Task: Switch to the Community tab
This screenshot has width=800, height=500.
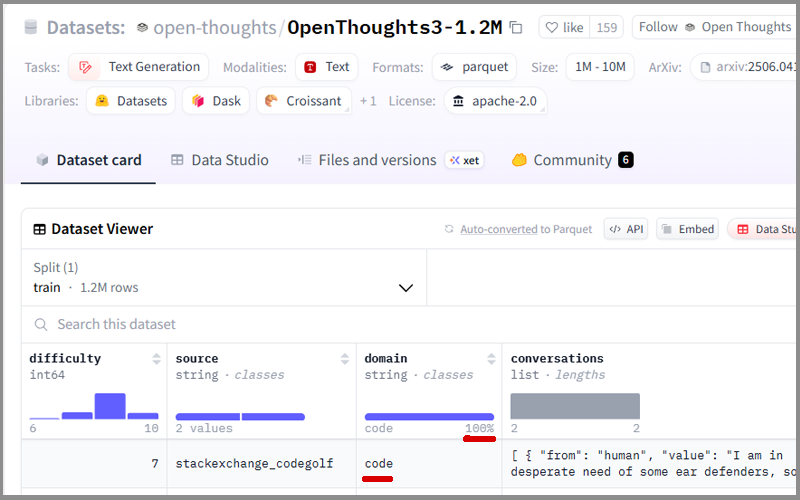Action: coord(572,160)
